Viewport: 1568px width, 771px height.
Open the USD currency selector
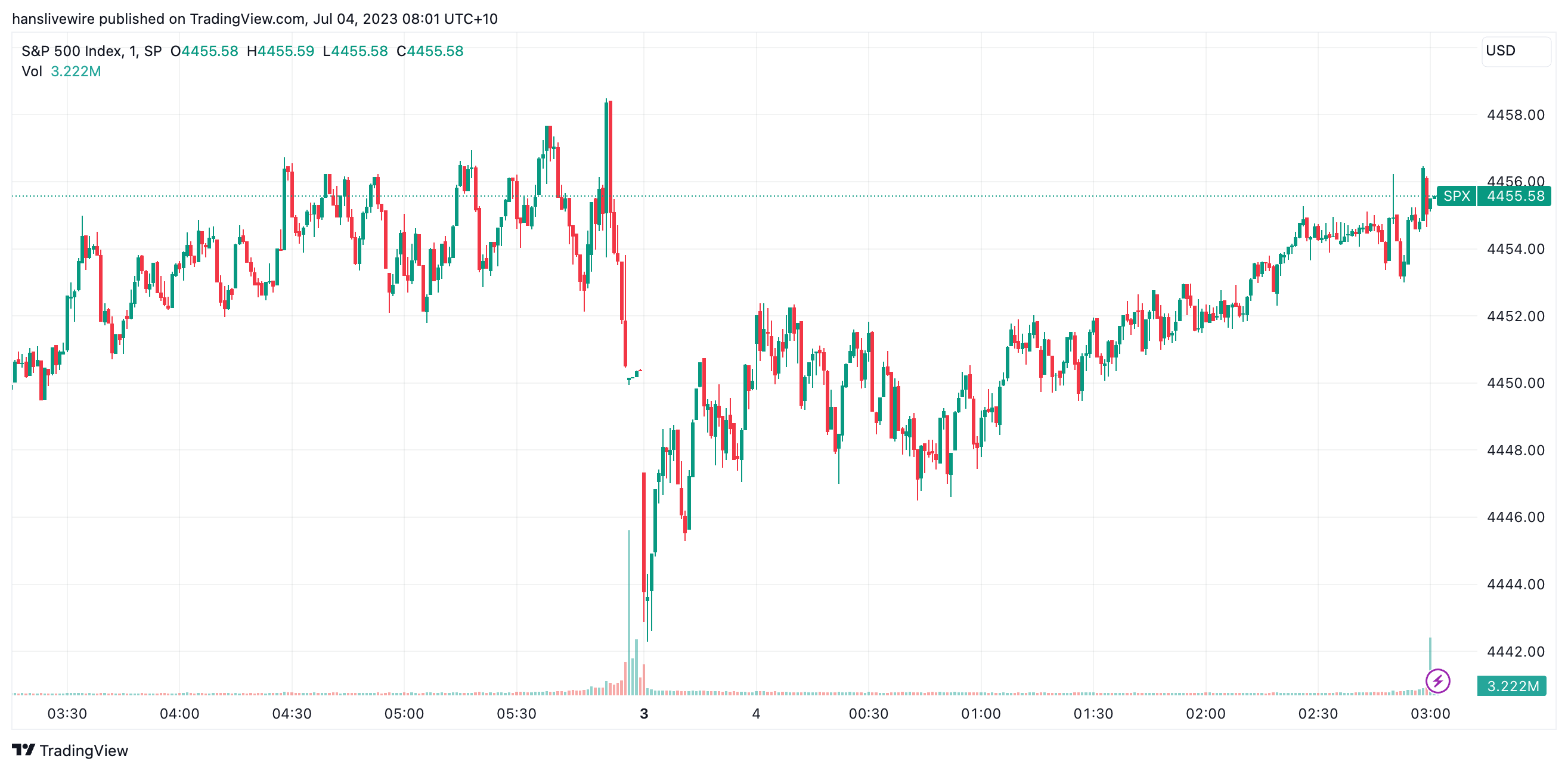1515,51
